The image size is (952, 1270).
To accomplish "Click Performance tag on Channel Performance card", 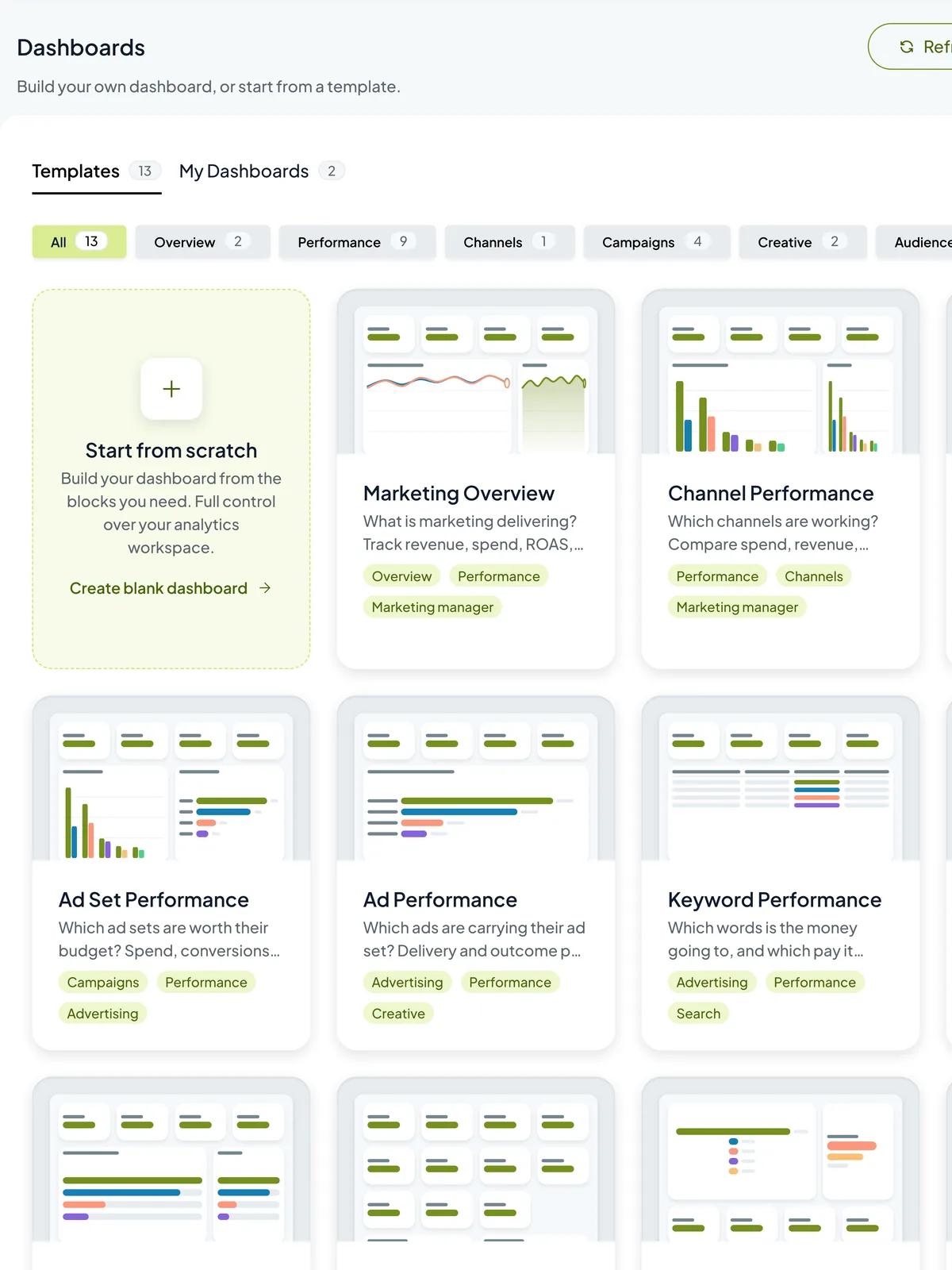I will coord(717,576).
